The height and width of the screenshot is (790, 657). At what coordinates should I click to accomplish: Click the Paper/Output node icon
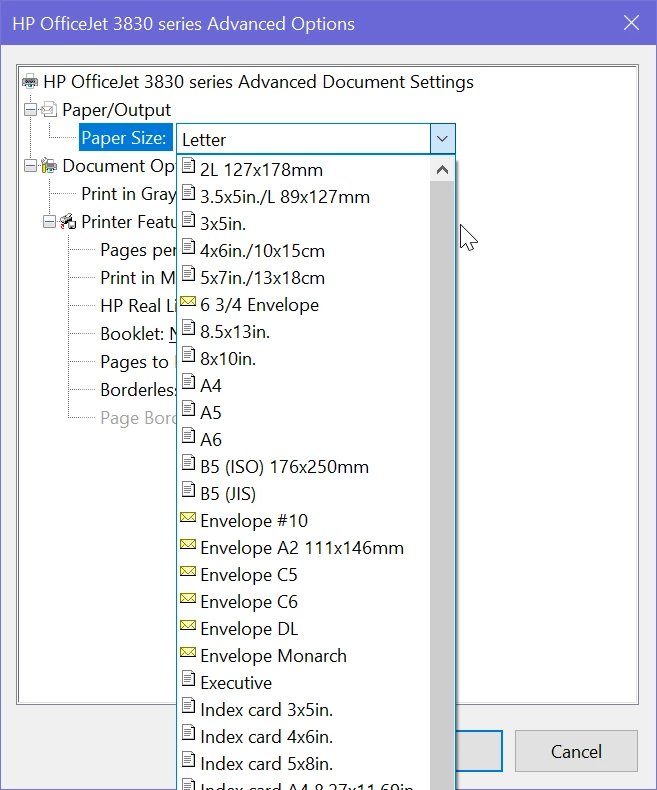point(49,109)
